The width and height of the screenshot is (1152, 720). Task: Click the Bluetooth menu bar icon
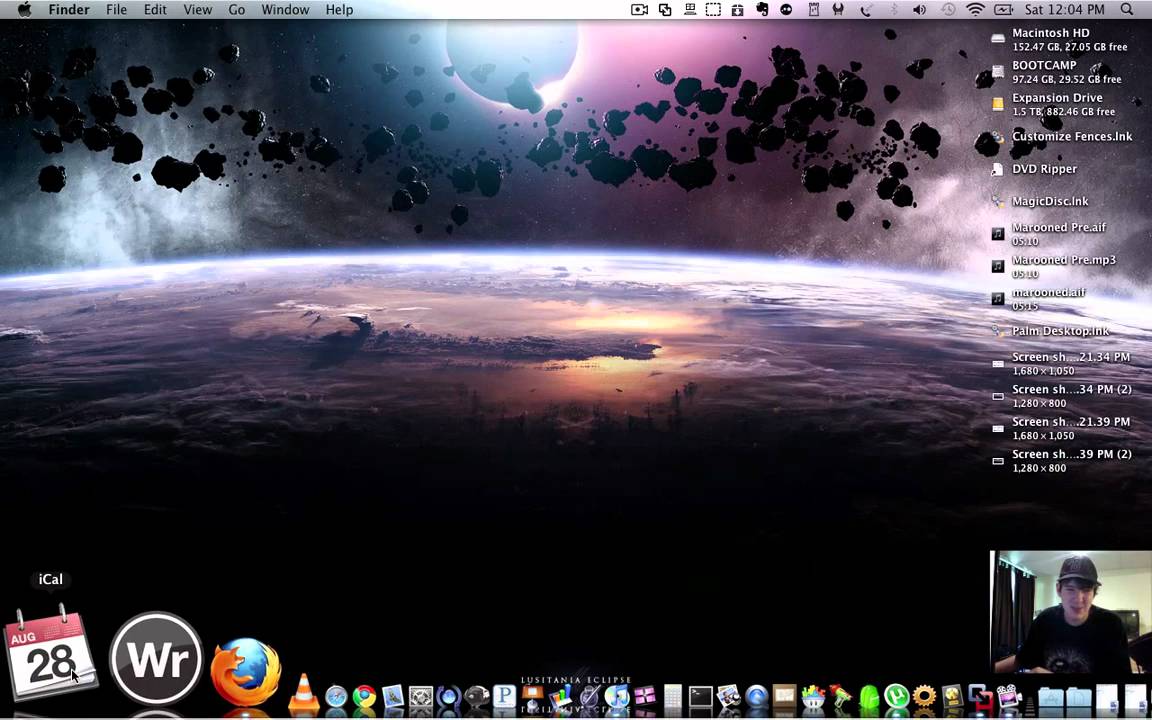tap(893, 10)
